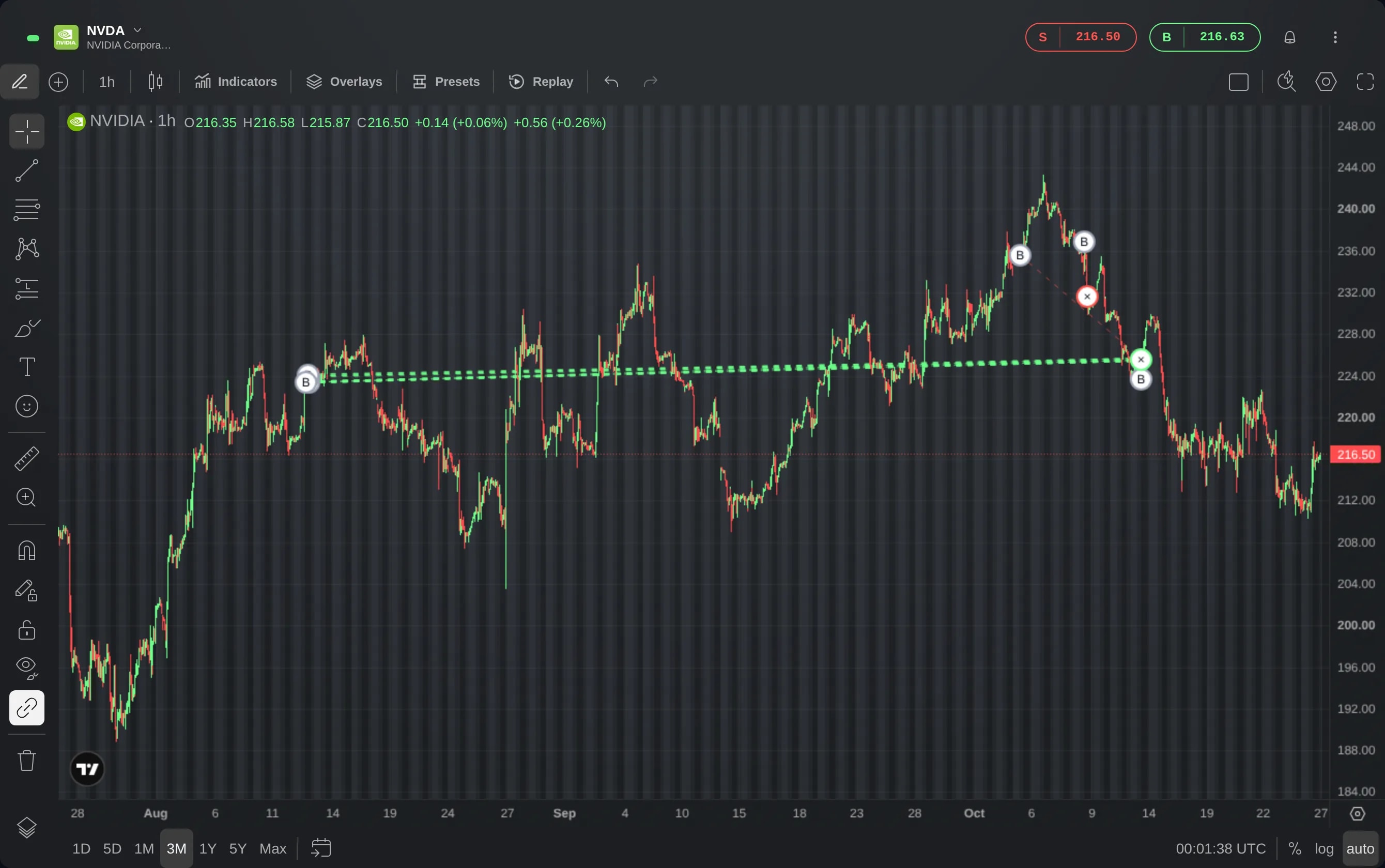Create an alert with bell icon
The image size is (1385, 868).
point(1289,37)
